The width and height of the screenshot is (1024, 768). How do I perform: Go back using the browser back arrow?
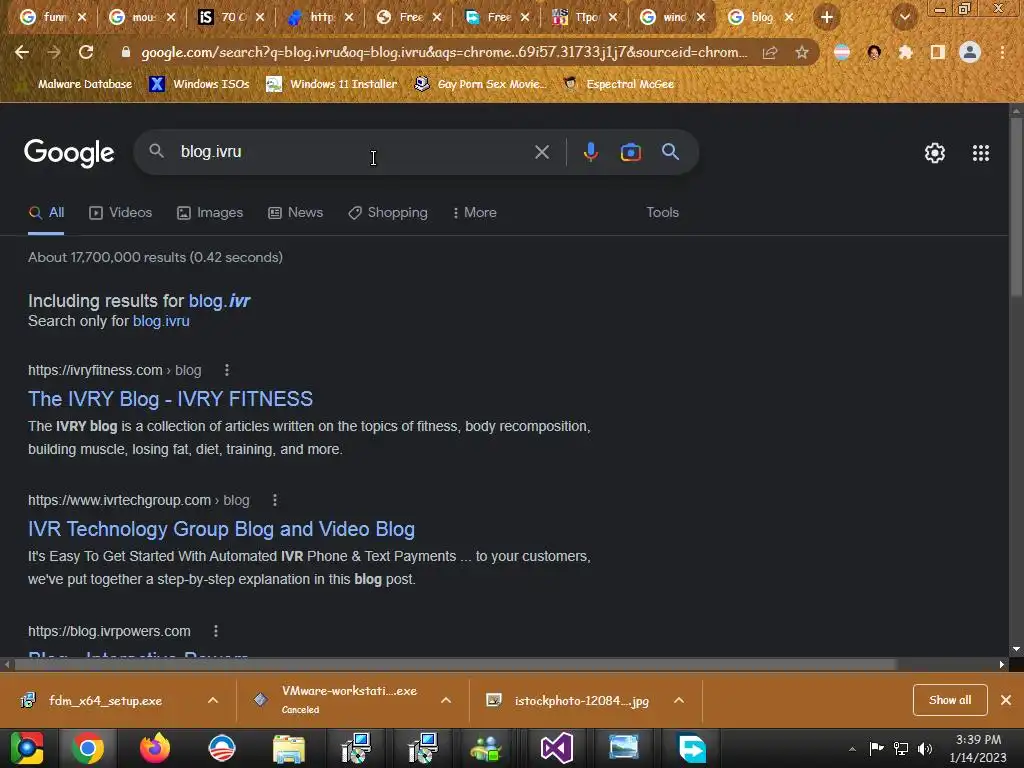[22, 52]
